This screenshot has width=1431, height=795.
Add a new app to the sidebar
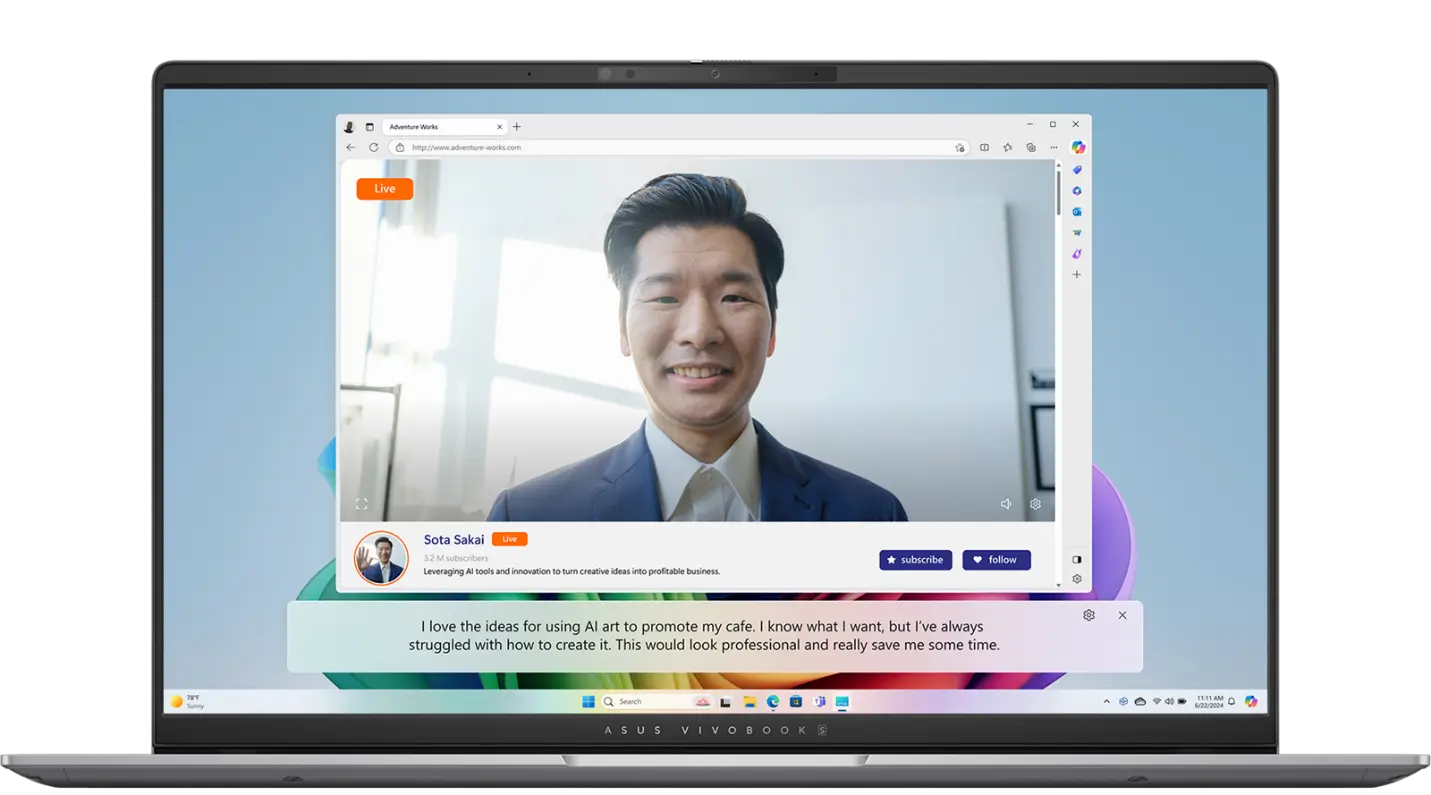pyautogui.click(x=1077, y=274)
